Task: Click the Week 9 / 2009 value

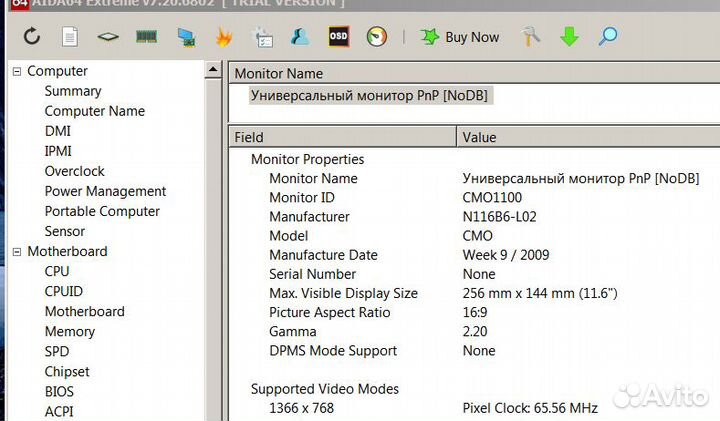Action: 506,255
